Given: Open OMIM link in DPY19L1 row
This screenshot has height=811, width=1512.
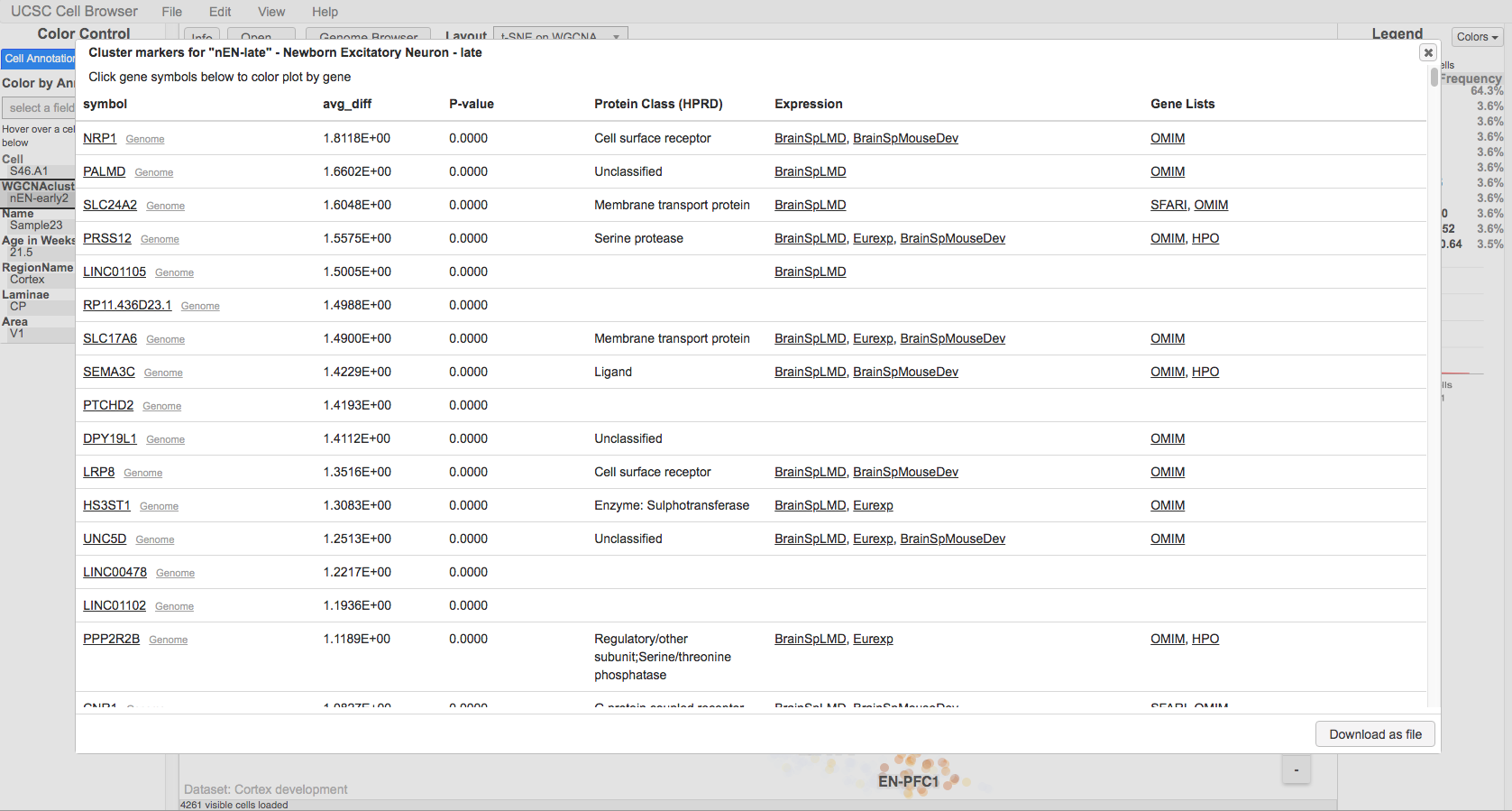Looking at the screenshot, I should pyautogui.click(x=1168, y=438).
